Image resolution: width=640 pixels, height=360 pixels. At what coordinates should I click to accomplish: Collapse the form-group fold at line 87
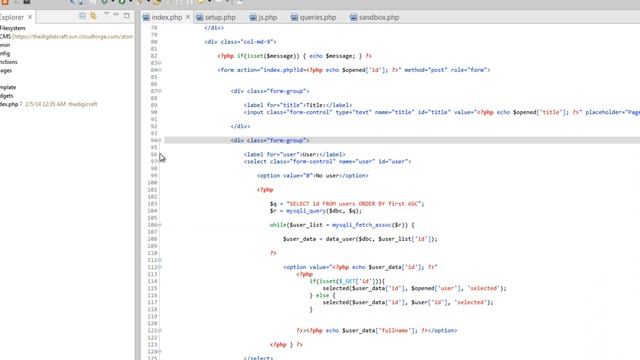[160, 91]
